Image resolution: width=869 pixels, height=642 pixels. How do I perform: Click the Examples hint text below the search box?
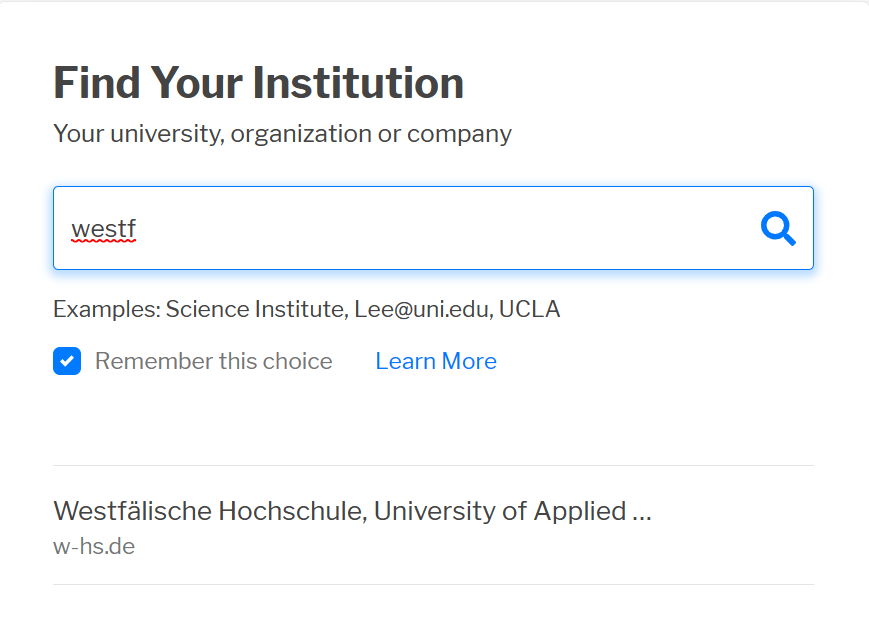pyautogui.click(x=306, y=309)
